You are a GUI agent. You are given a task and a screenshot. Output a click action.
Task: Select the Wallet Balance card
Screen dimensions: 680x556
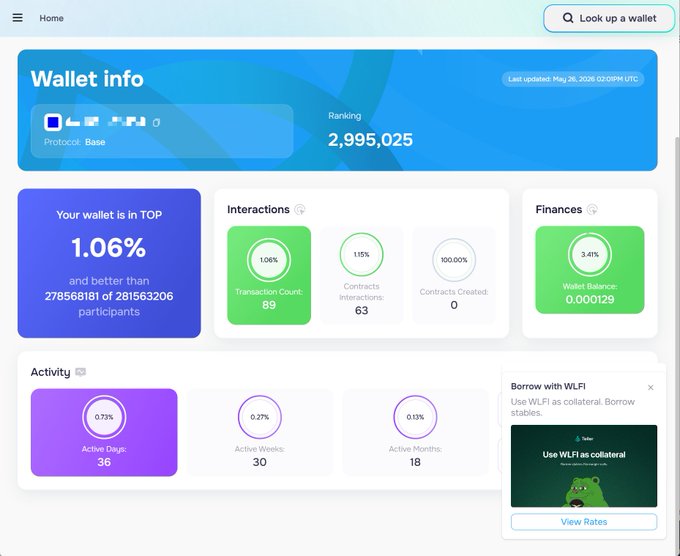coord(590,270)
